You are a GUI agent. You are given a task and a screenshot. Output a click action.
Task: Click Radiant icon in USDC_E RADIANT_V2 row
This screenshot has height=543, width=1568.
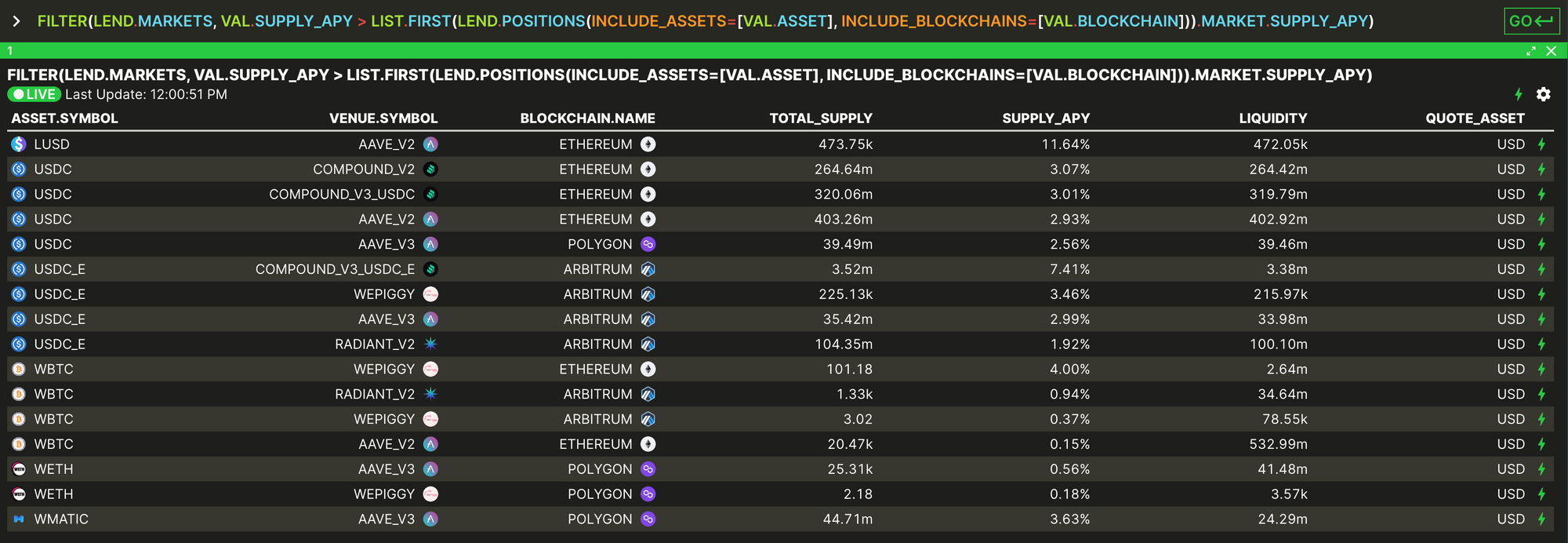pos(430,344)
